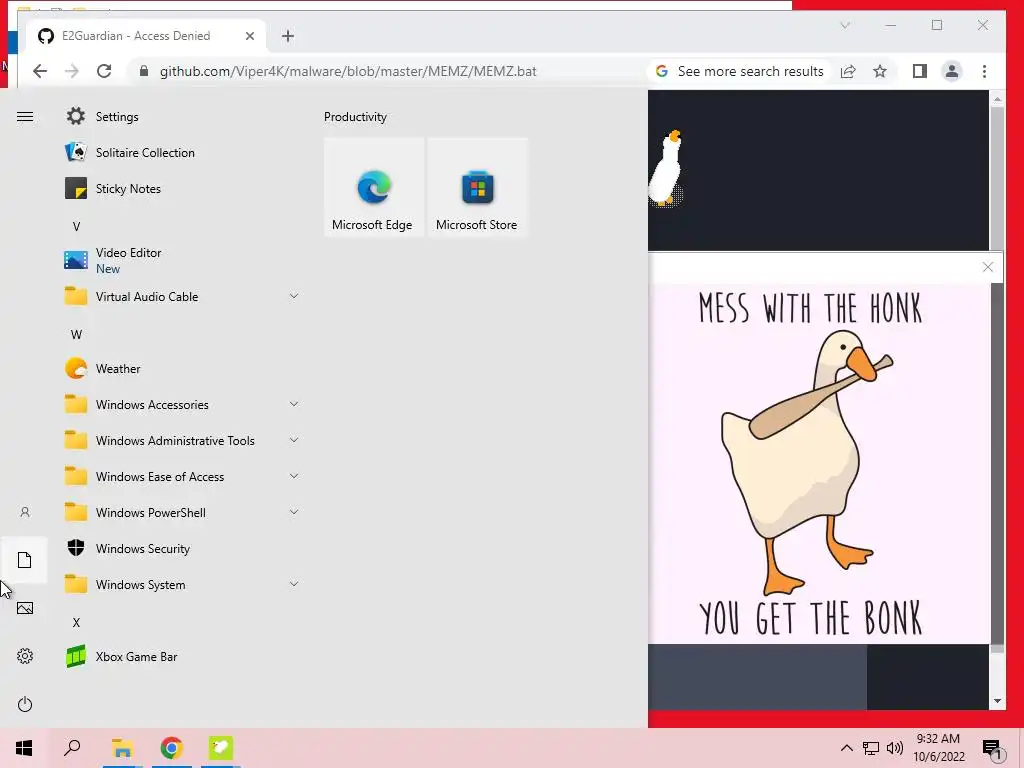The width and height of the screenshot is (1024, 768).
Task: Open Documents from Start sidebar
Action: coord(25,560)
